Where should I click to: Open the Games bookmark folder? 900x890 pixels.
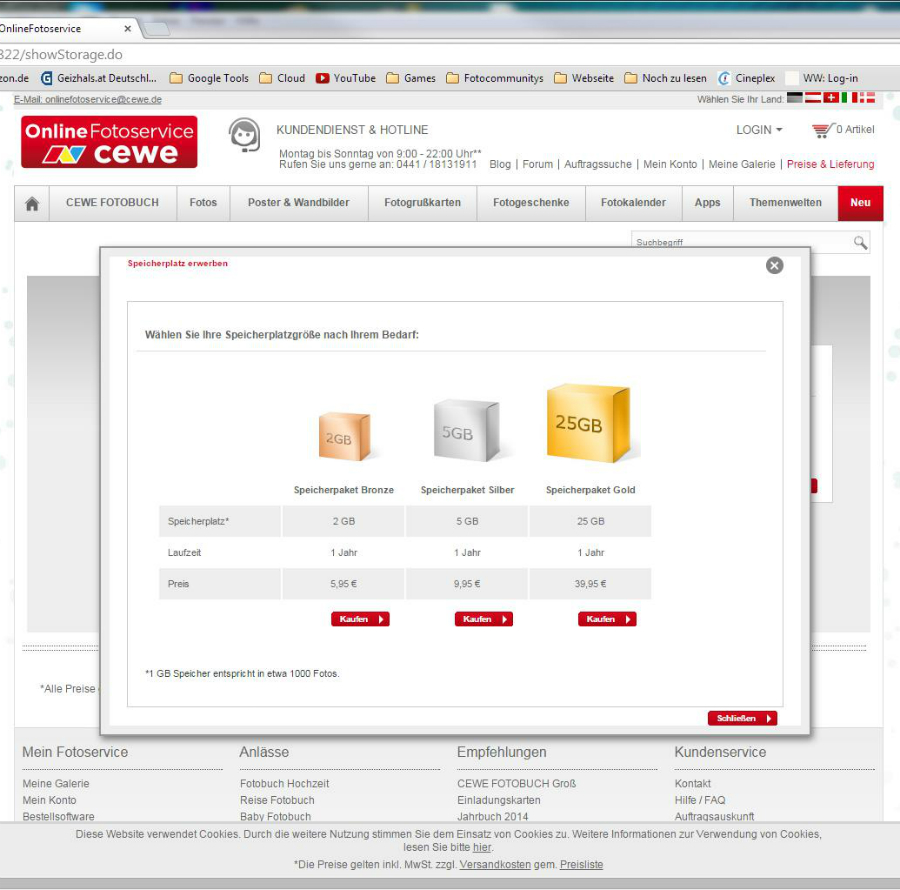point(411,78)
